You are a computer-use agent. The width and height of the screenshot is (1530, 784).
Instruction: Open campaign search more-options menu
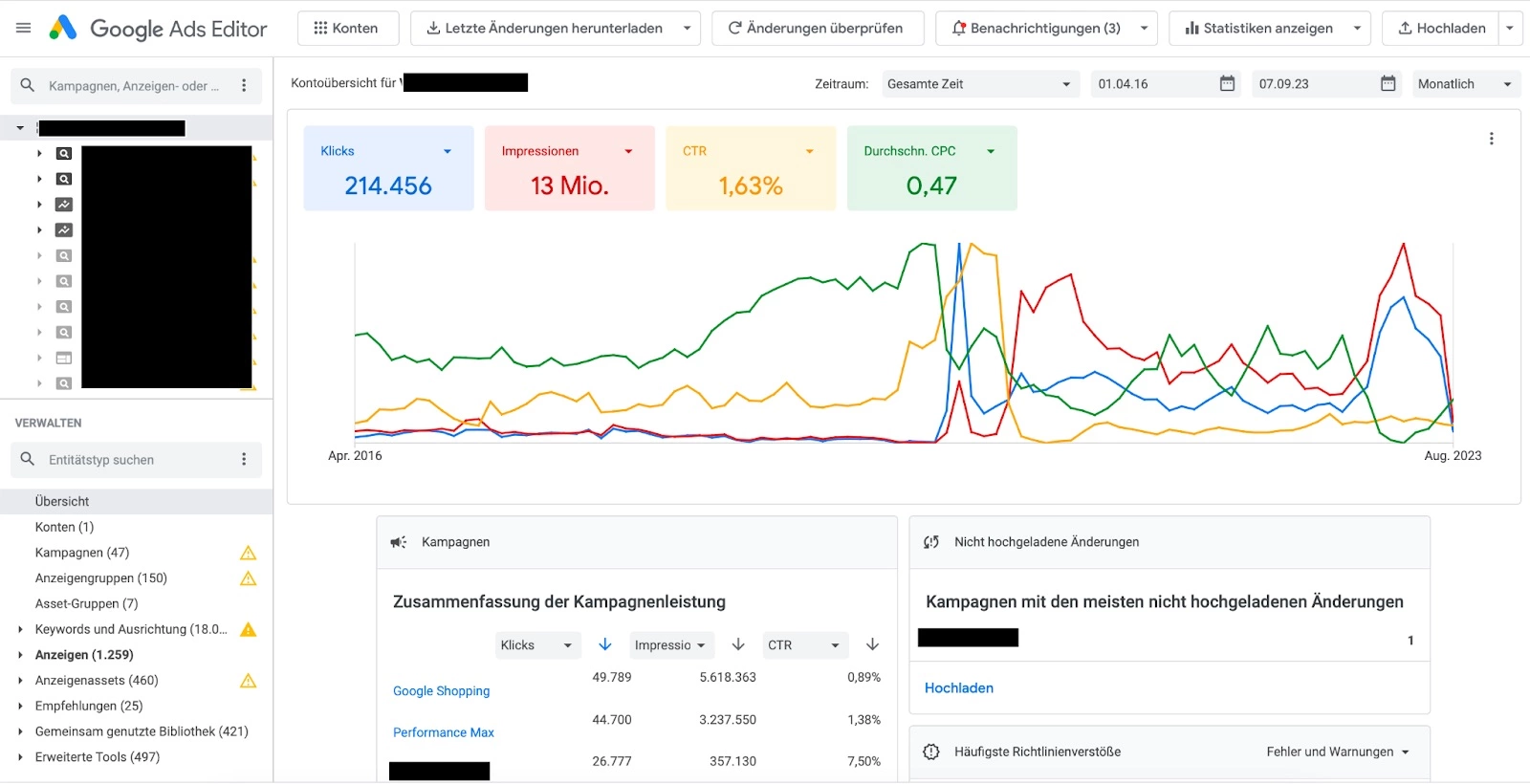pos(244,86)
